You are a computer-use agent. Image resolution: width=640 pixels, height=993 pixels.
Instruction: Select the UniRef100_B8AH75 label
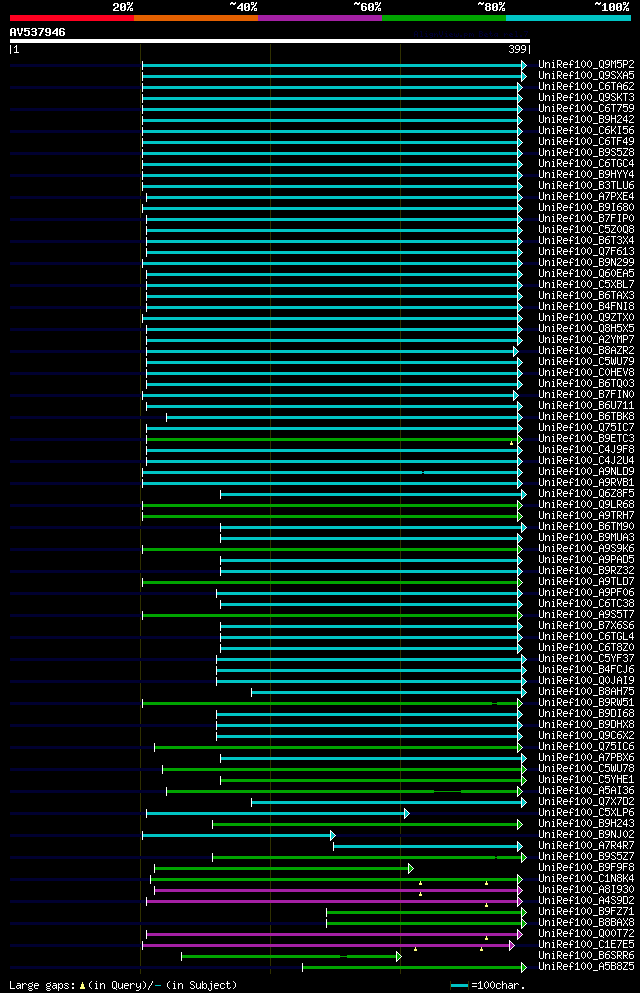click(586, 692)
